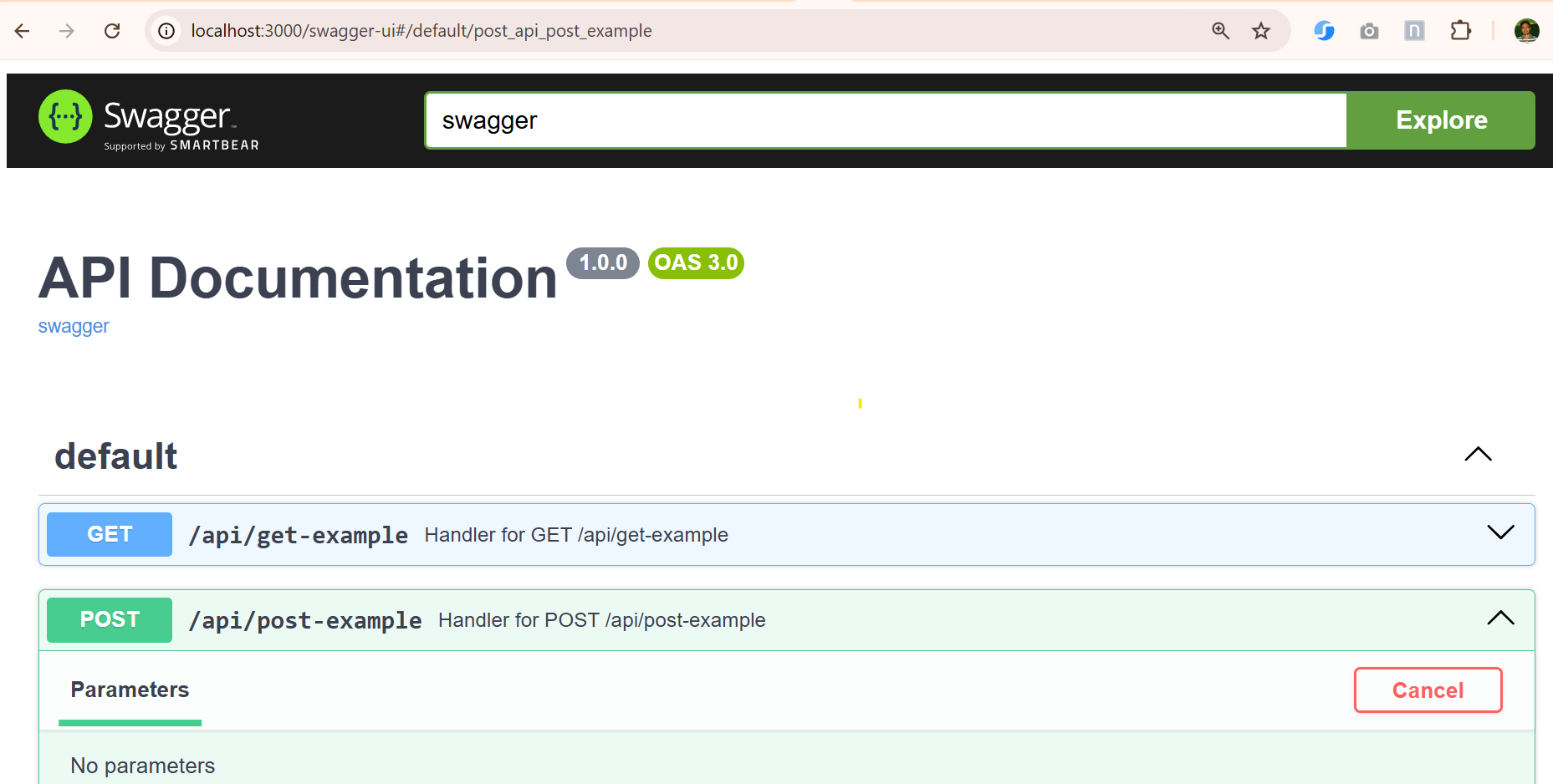Click the forward navigation arrow

pyautogui.click(x=66, y=30)
